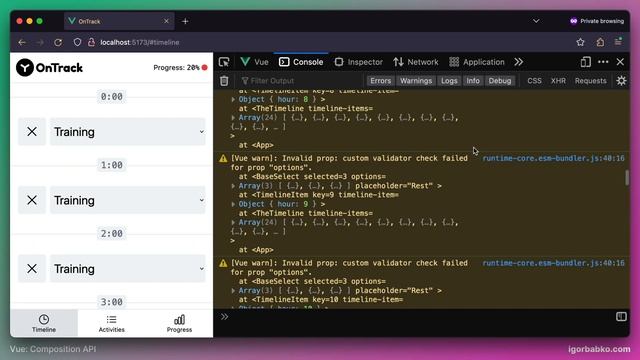Expand Array(24) below the hour: 9 object

click(233, 222)
